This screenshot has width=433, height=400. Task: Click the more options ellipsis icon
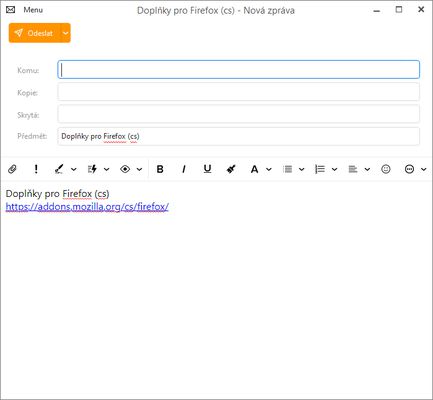[x=409, y=169]
